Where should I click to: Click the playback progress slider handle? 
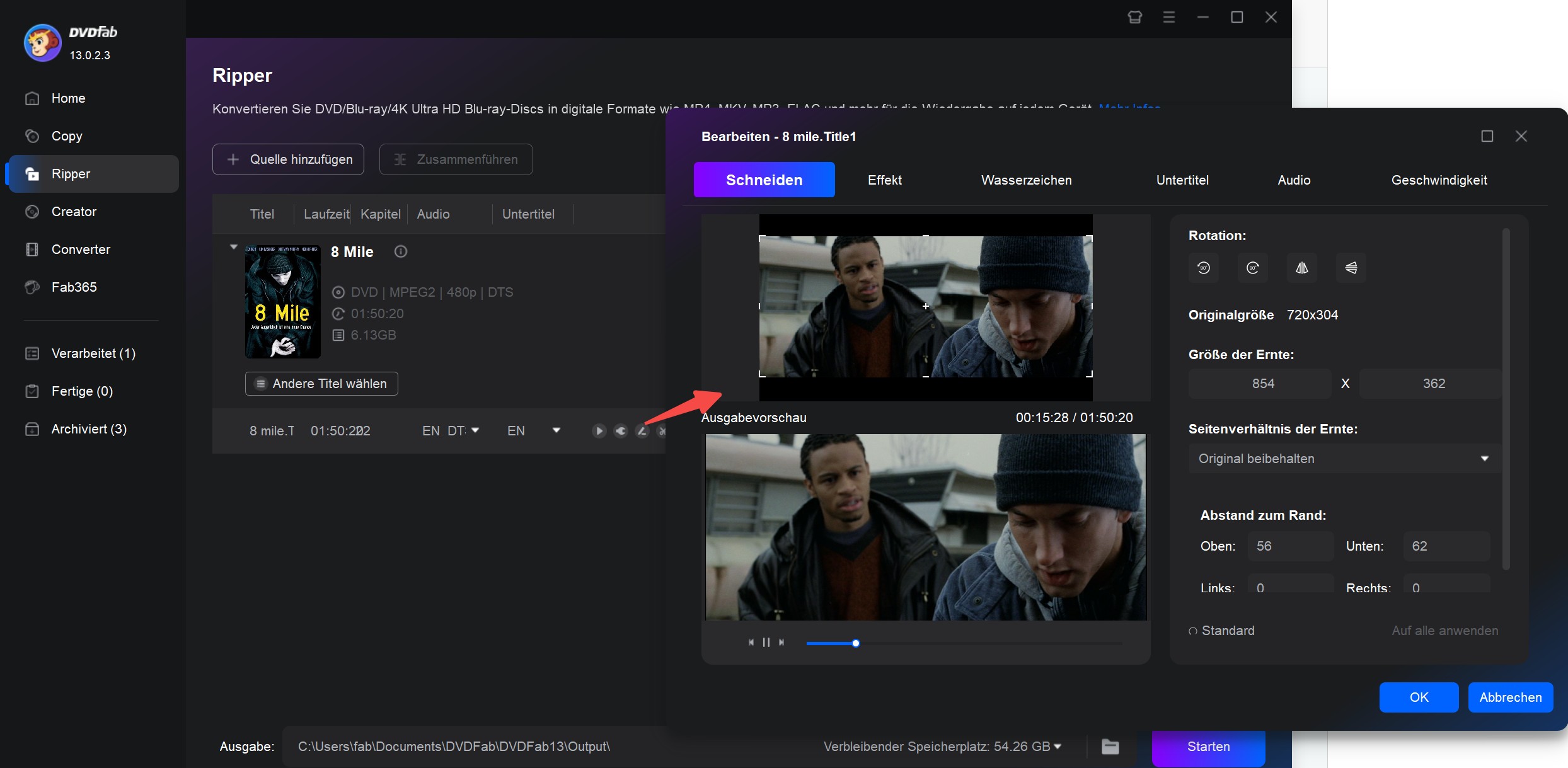(856, 643)
